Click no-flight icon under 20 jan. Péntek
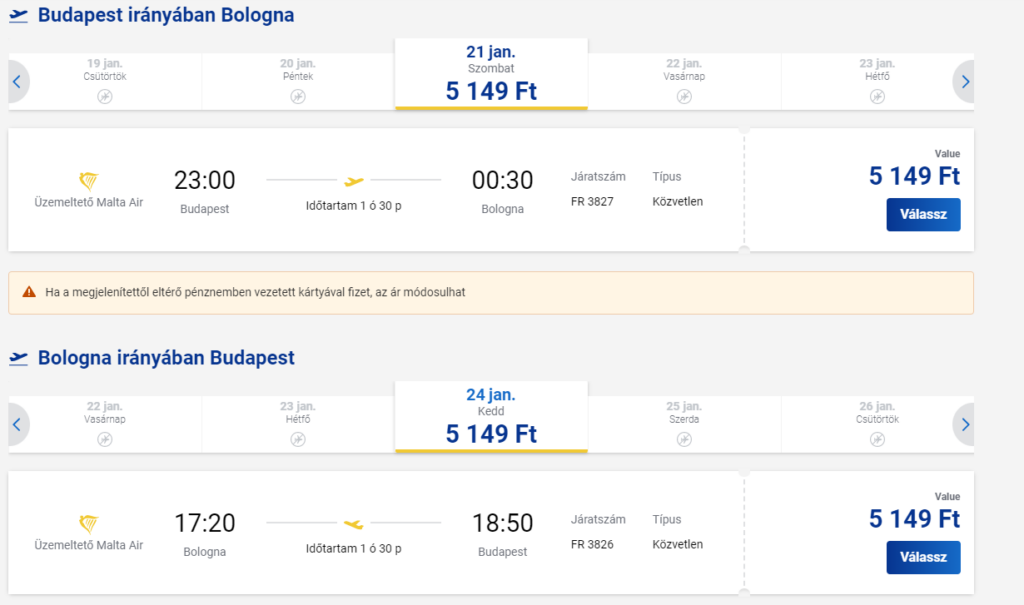 pyautogui.click(x=298, y=96)
